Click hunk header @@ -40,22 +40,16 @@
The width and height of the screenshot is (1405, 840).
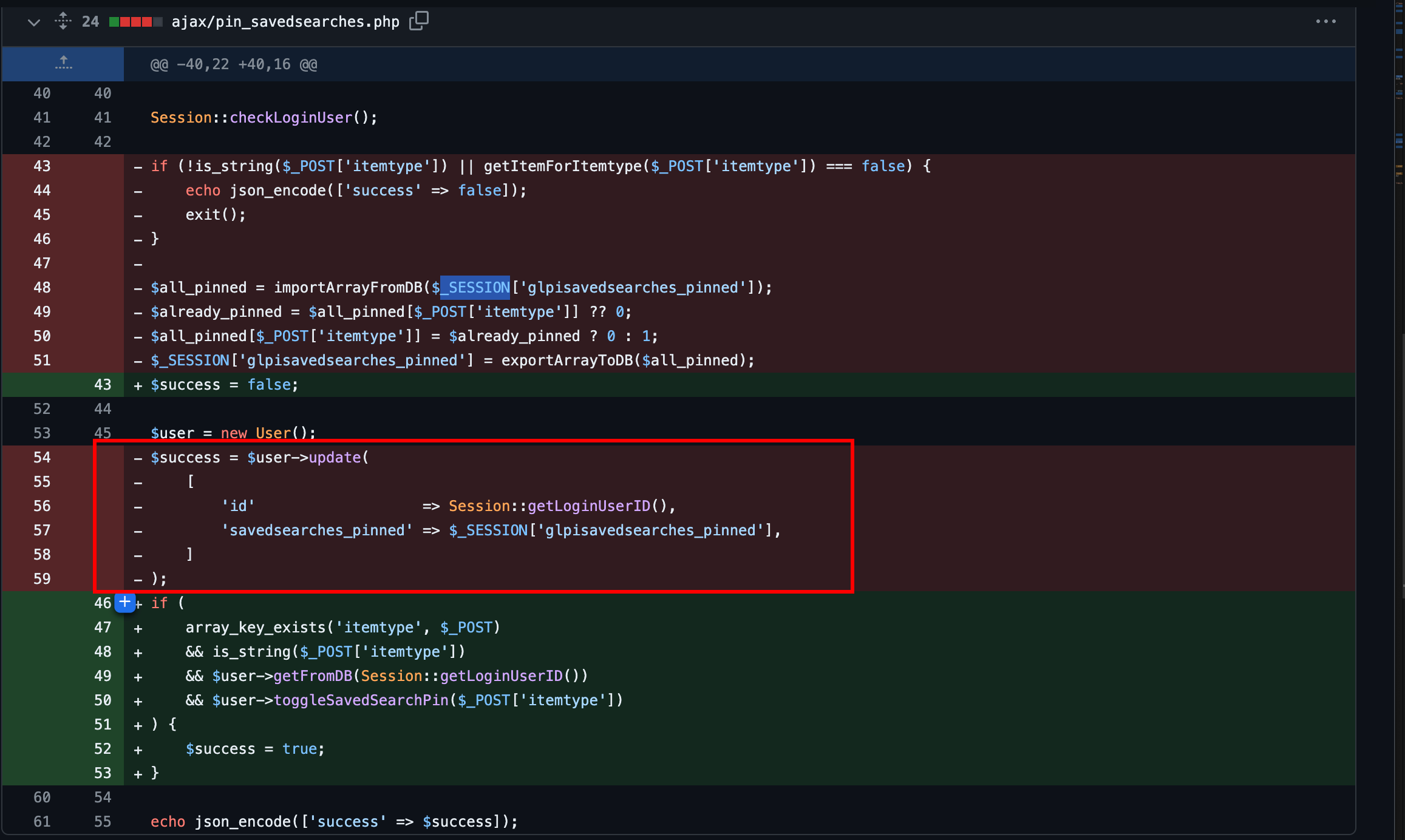[x=234, y=64]
